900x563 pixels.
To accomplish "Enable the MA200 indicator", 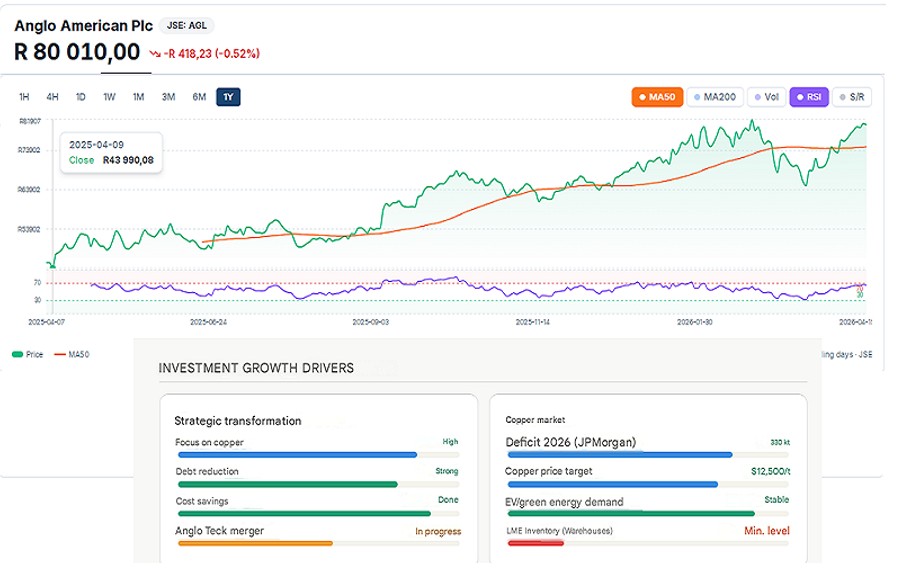I will [x=715, y=97].
